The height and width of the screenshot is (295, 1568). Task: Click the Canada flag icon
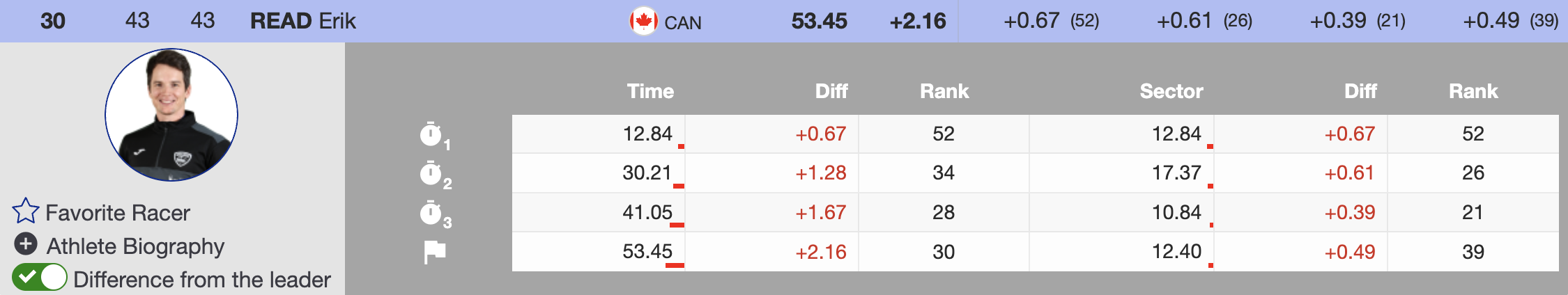coord(643,22)
